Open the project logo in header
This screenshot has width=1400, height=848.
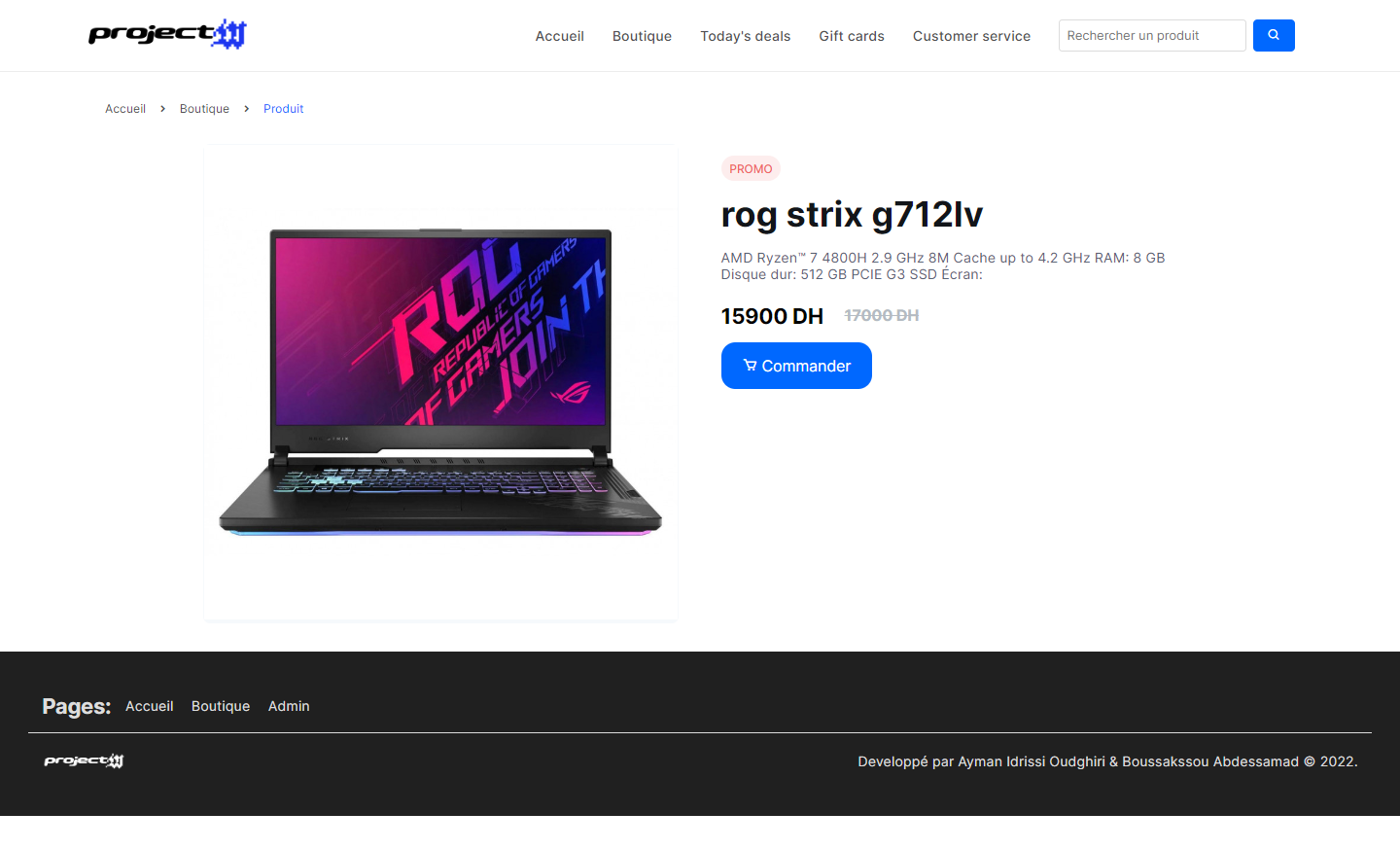(167, 34)
